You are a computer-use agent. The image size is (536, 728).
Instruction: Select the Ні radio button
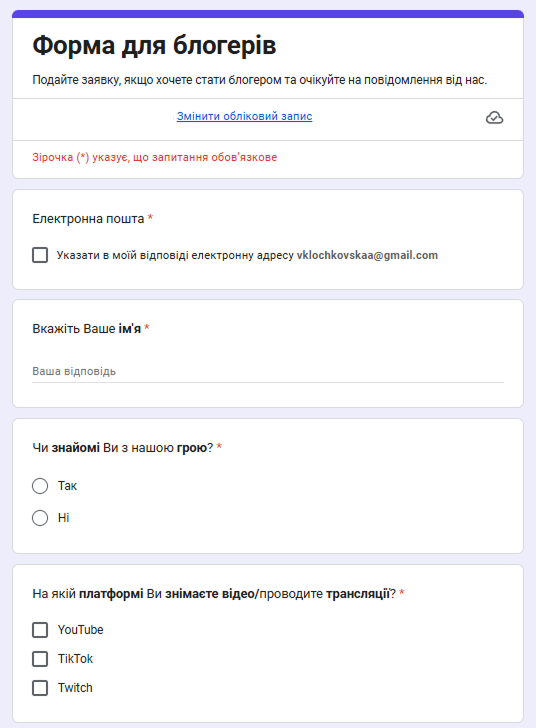coord(40,518)
